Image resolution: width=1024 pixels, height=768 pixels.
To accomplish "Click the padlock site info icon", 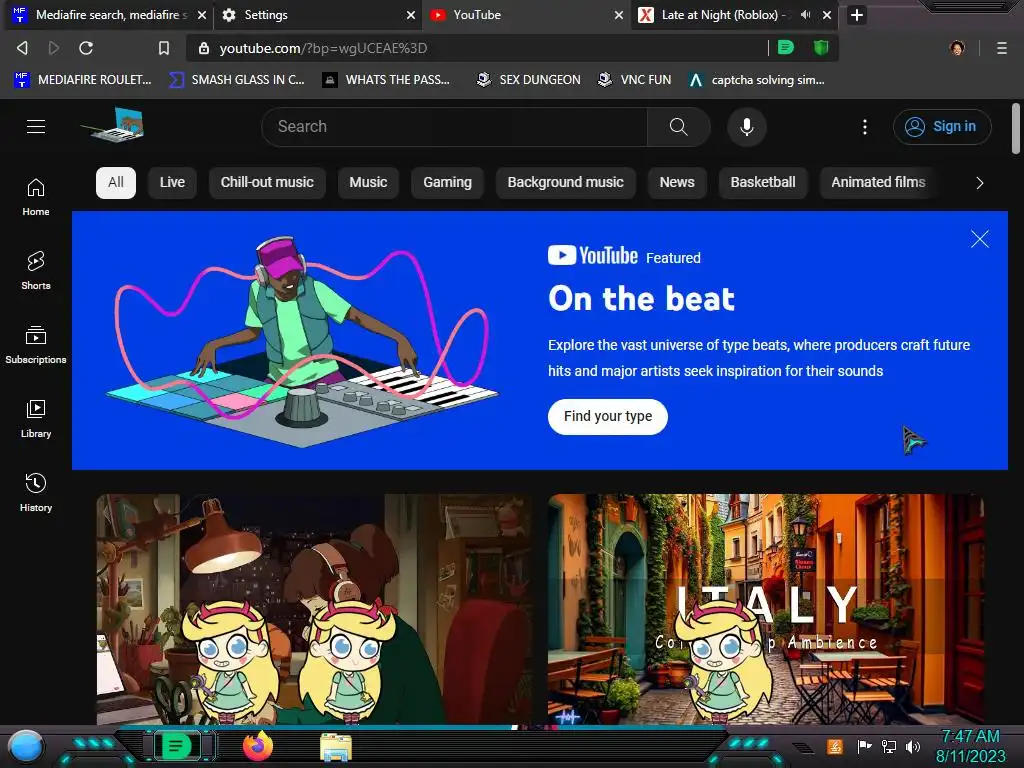I will tap(204, 48).
